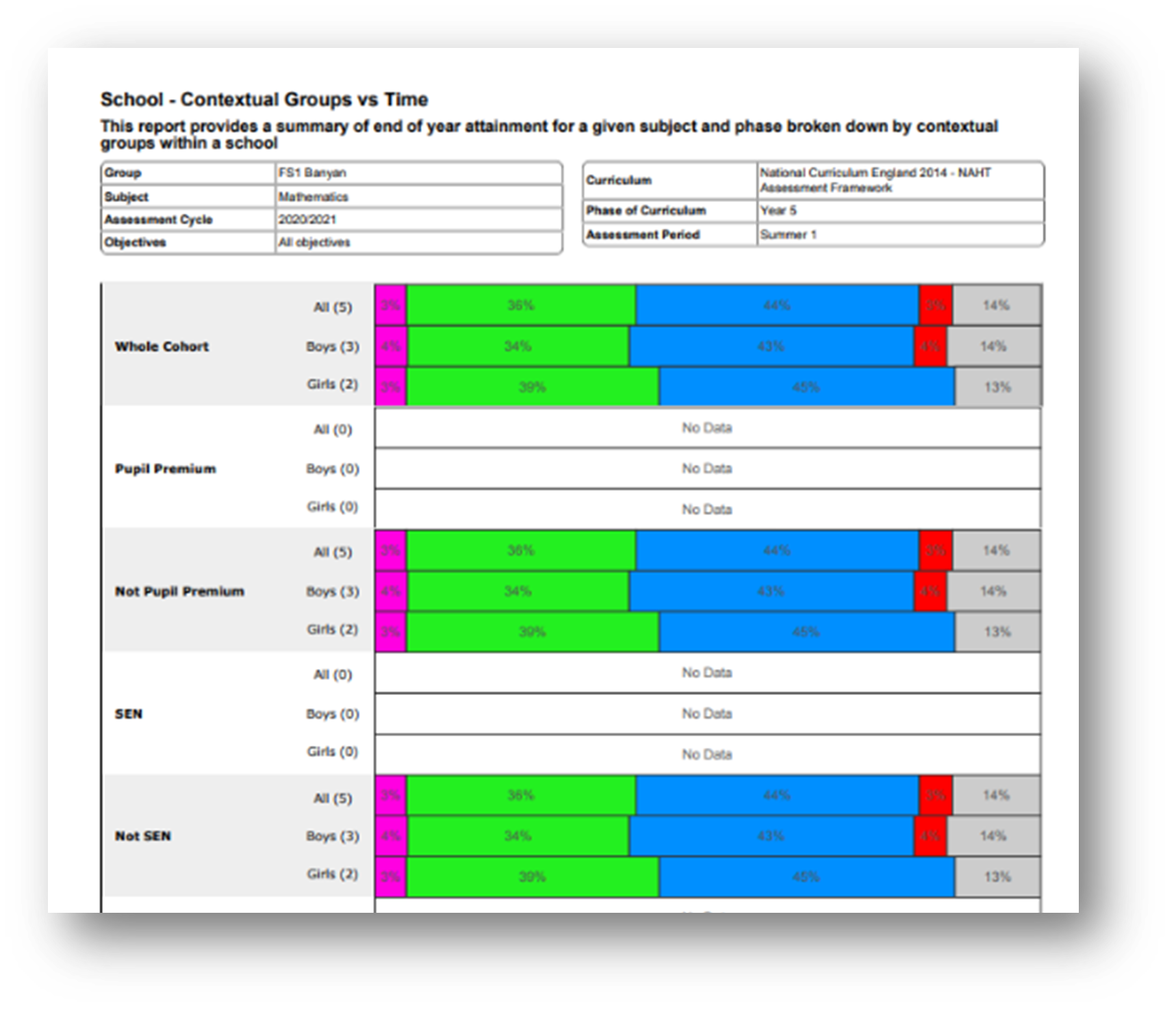Click the blue 45% segment in Not SEN Girls row

point(807,877)
